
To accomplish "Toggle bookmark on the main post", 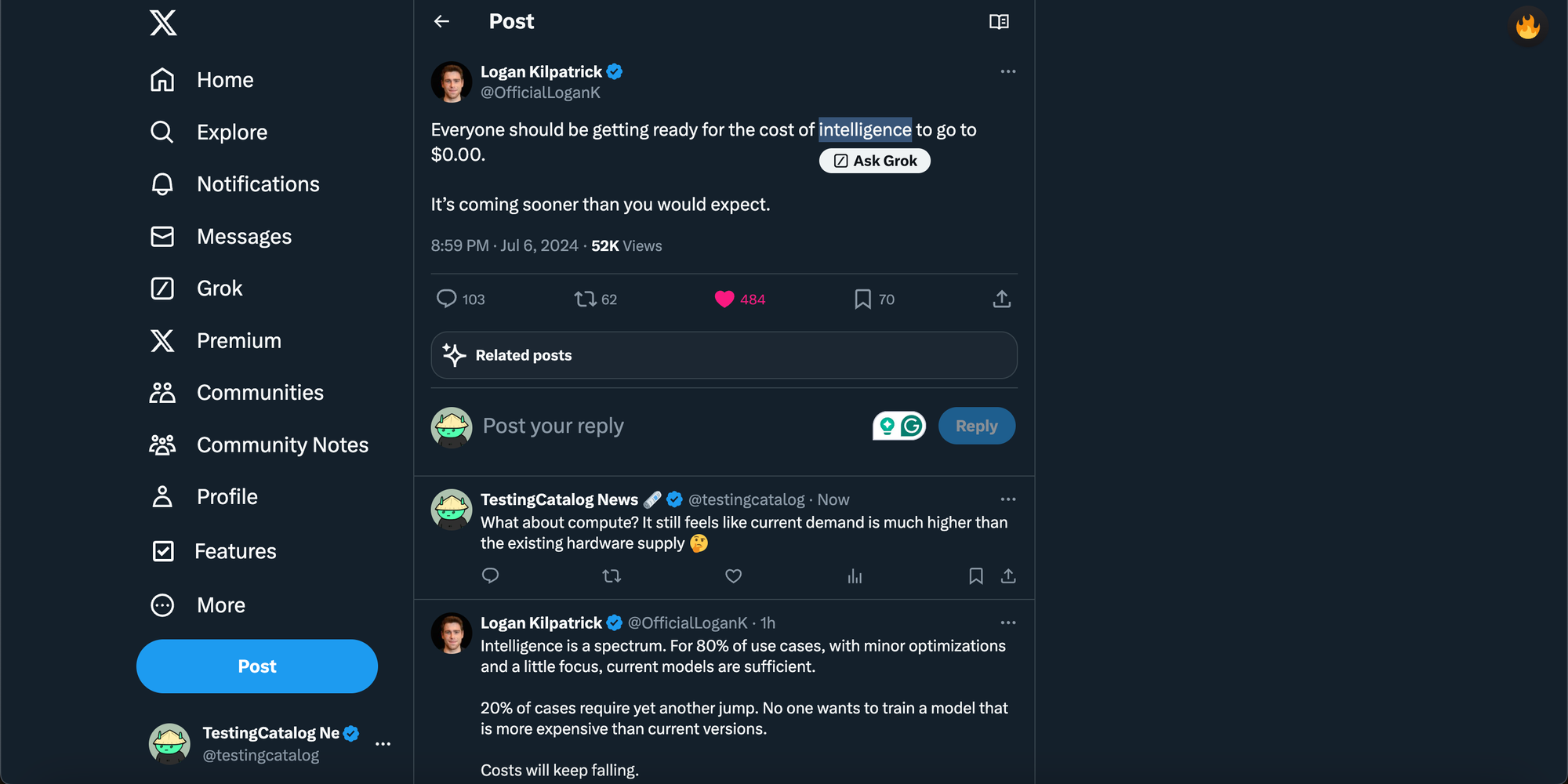I will 862,299.
